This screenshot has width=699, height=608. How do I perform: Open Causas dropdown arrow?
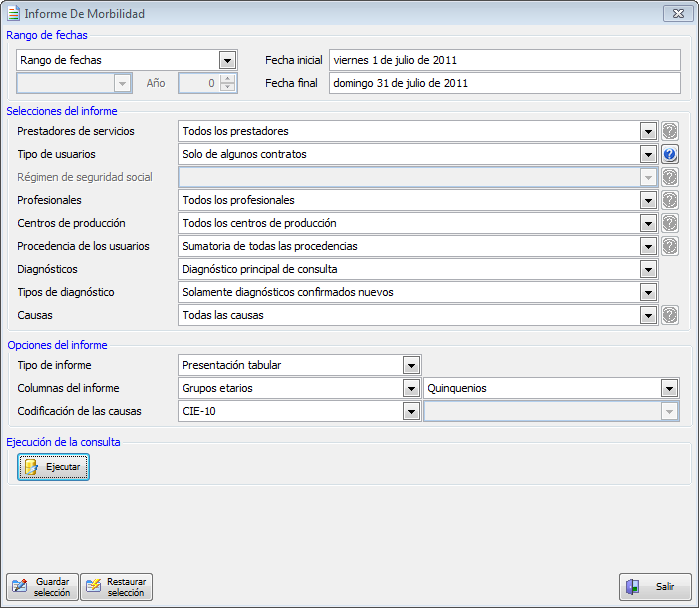[x=648, y=316]
